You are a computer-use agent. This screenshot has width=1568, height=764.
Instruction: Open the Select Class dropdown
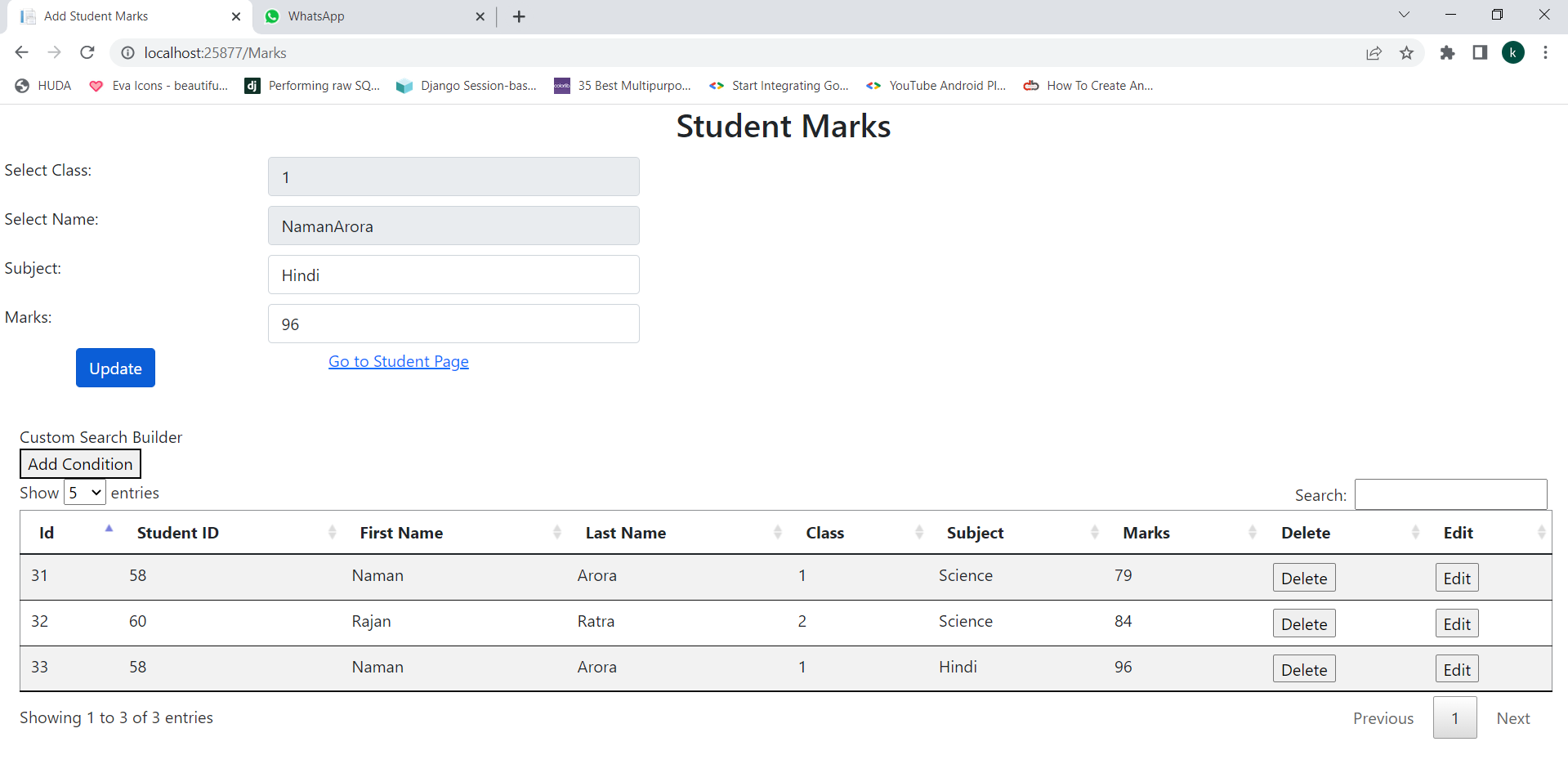[x=453, y=176]
